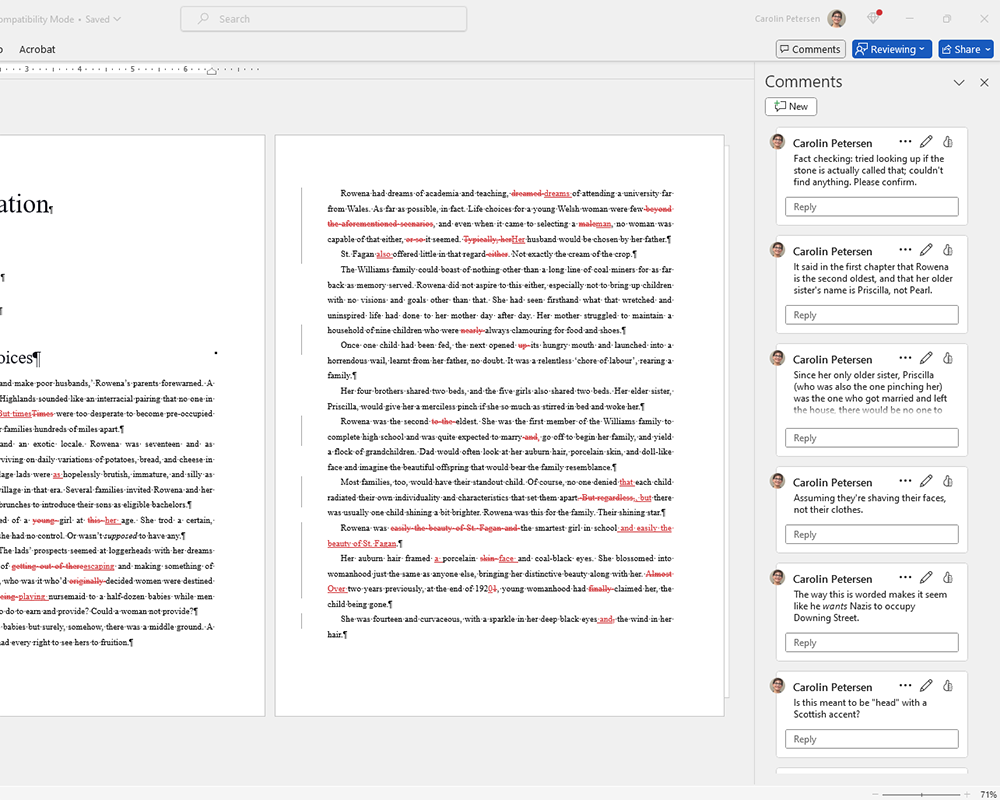
Task: Open the Reviewing mode dropdown
Action: 892,49
